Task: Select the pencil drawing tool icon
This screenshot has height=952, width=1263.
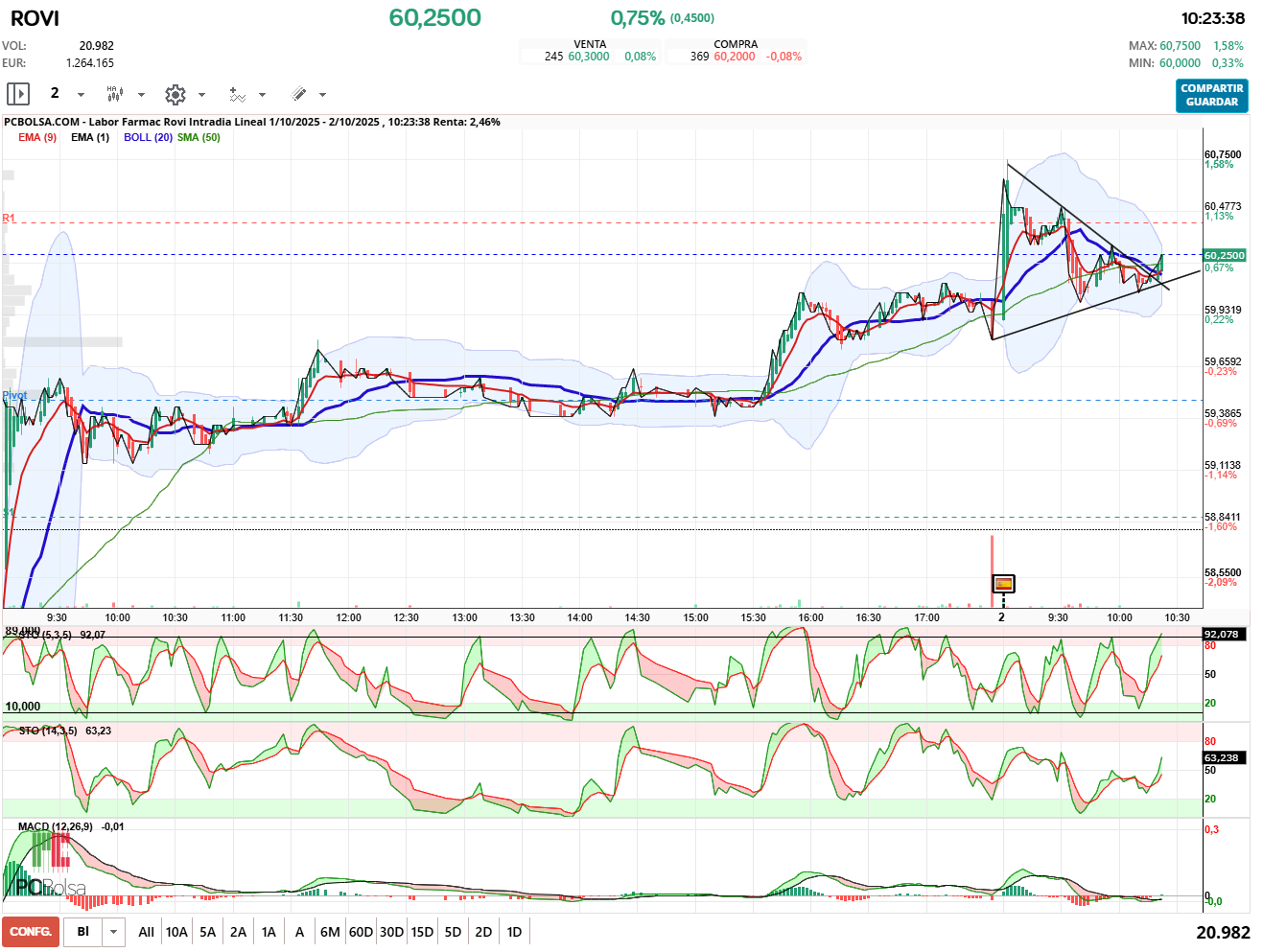Action: pyautogui.click(x=298, y=94)
